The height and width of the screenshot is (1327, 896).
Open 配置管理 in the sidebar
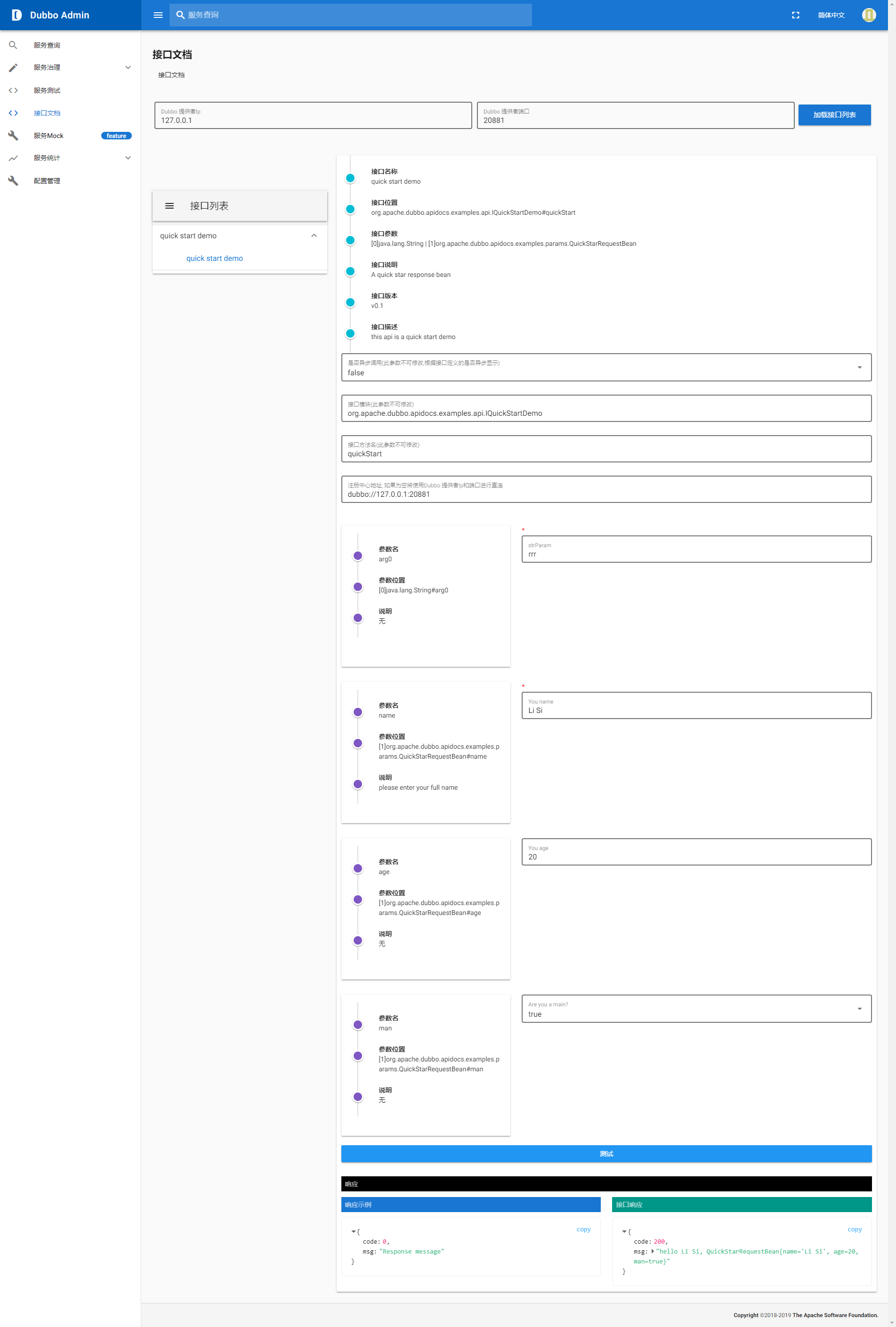47,181
